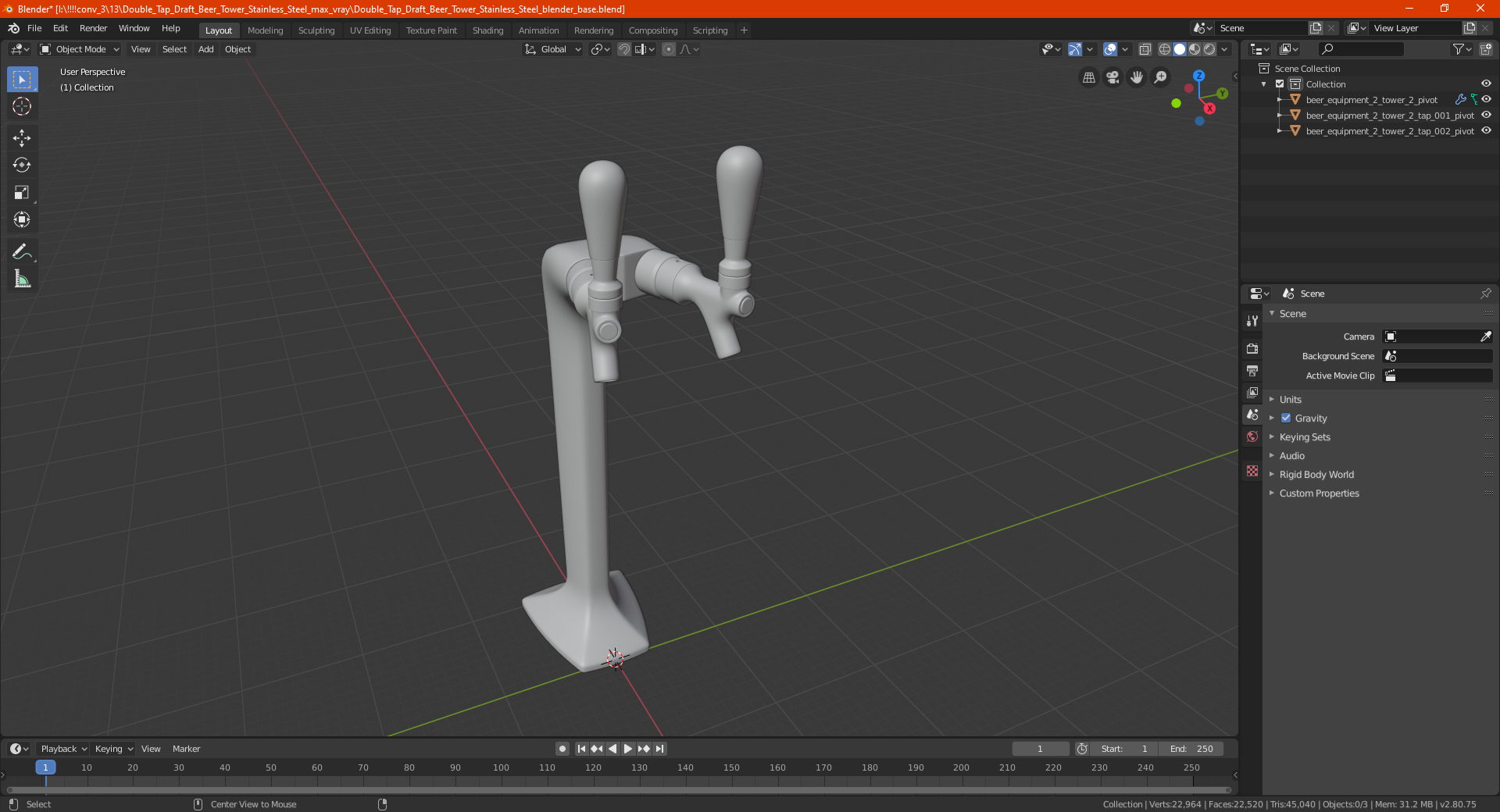Select the Scale tool
The width and height of the screenshot is (1500, 812).
coord(22,193)
